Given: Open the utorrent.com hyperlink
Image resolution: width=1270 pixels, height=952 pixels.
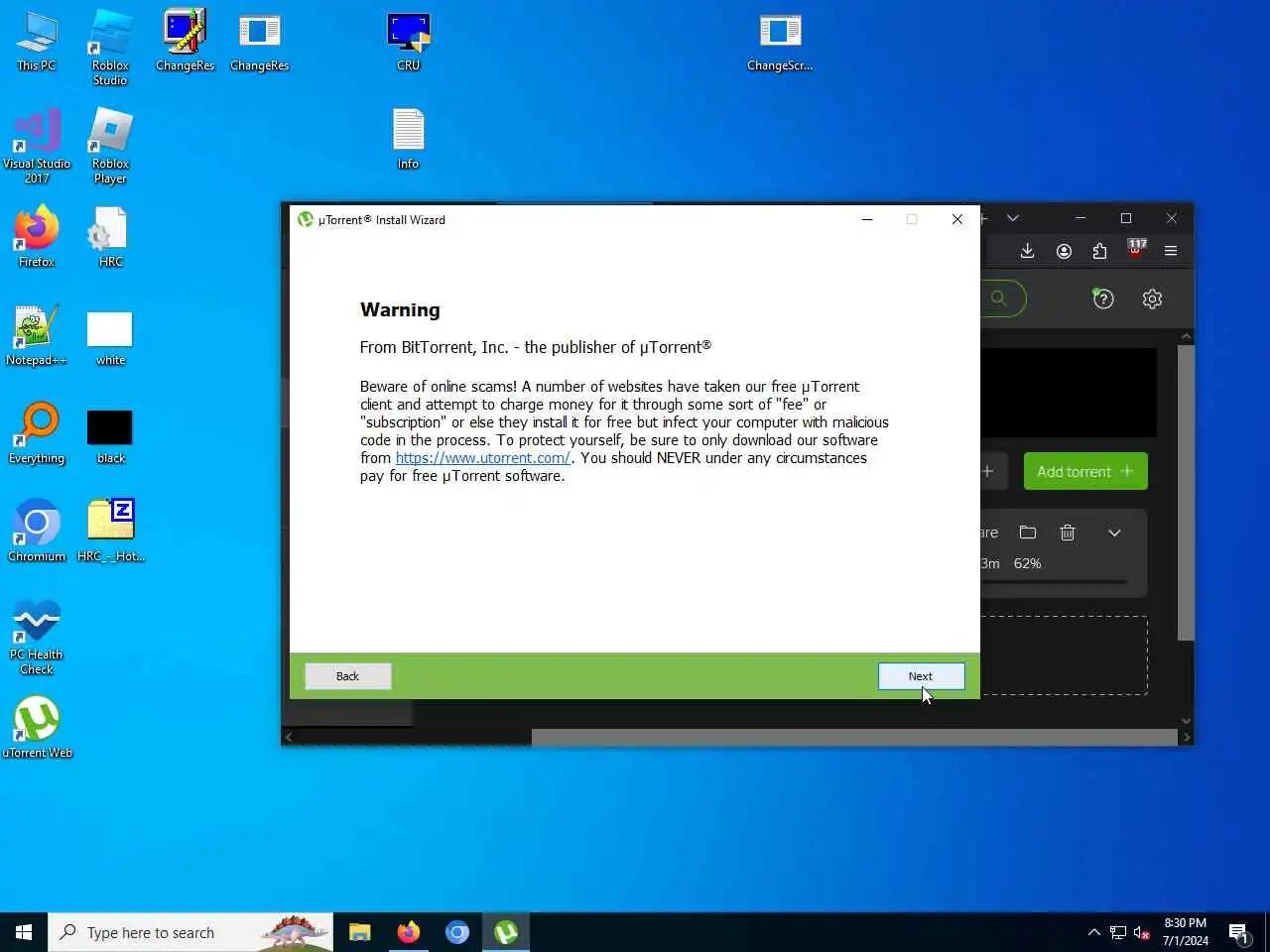Looking at the screenshot, I should 482,458.
